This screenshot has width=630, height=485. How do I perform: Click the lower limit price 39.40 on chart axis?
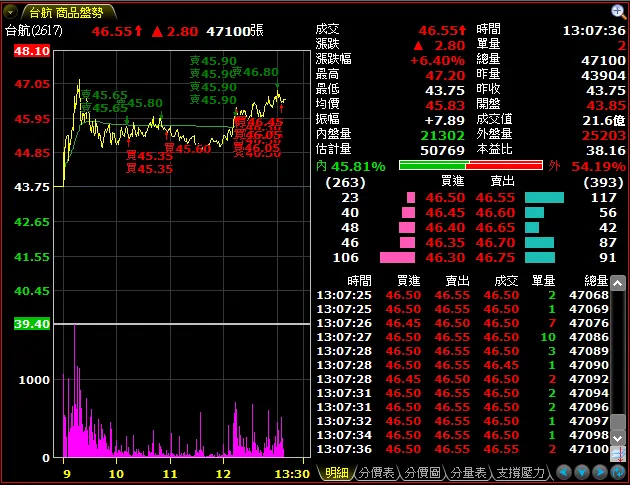tap(32, 324)
